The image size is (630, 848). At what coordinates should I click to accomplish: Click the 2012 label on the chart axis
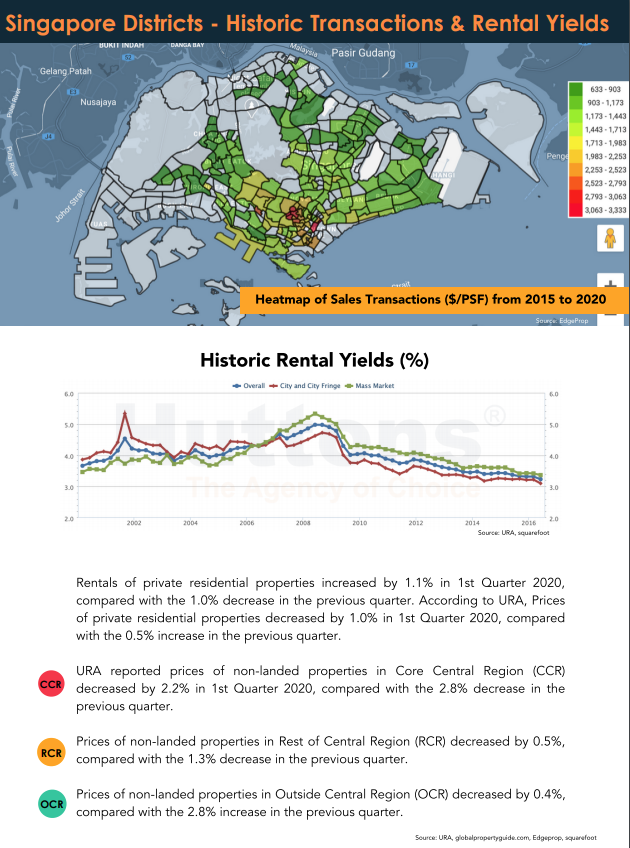click(416, 523)
